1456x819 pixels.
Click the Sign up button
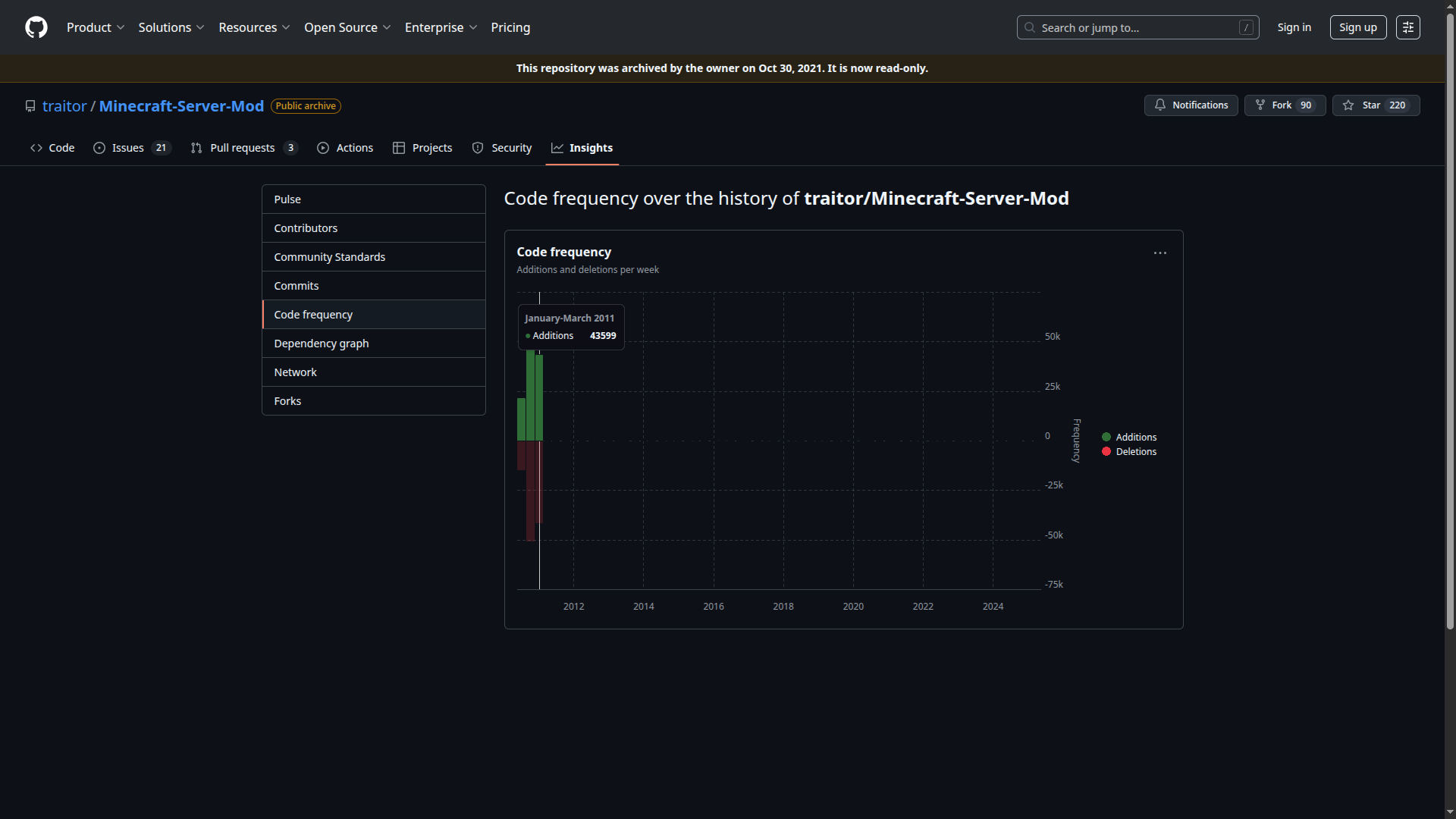[1357, 27]
